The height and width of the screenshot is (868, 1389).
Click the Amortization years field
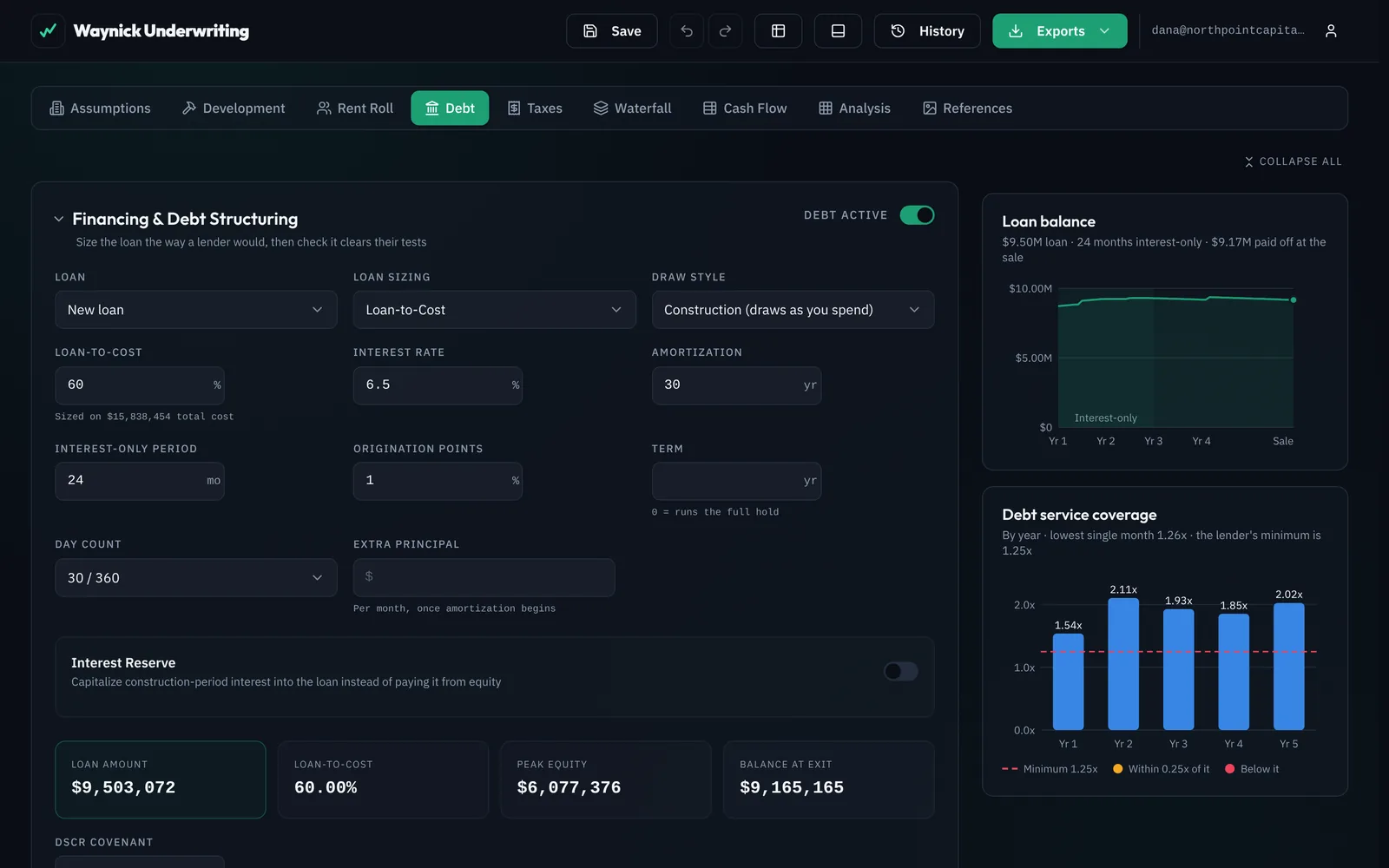click(736, 385)
